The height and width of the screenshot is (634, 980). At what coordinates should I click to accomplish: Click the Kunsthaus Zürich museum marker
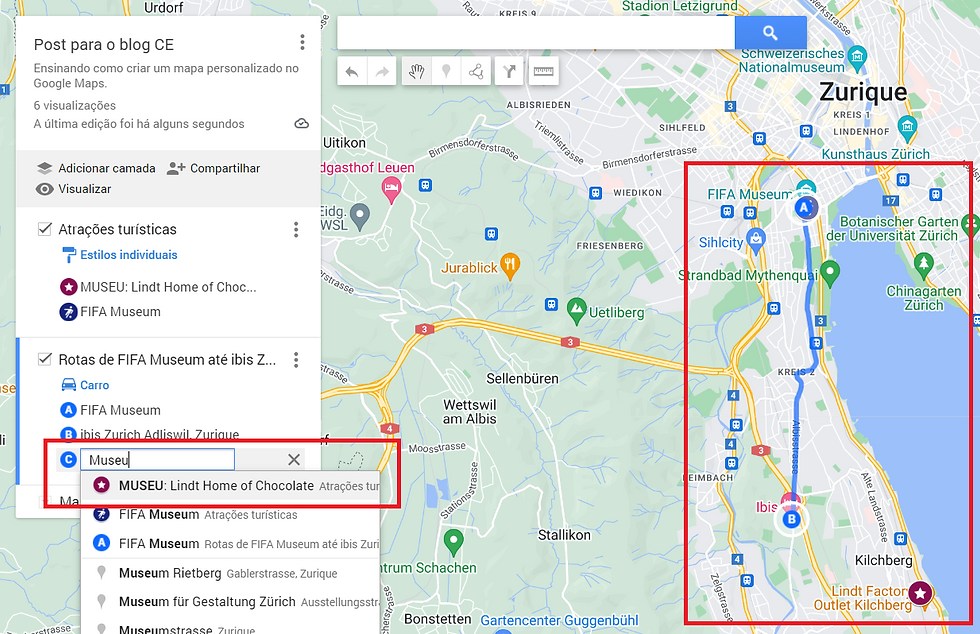(x=907, y=127)
